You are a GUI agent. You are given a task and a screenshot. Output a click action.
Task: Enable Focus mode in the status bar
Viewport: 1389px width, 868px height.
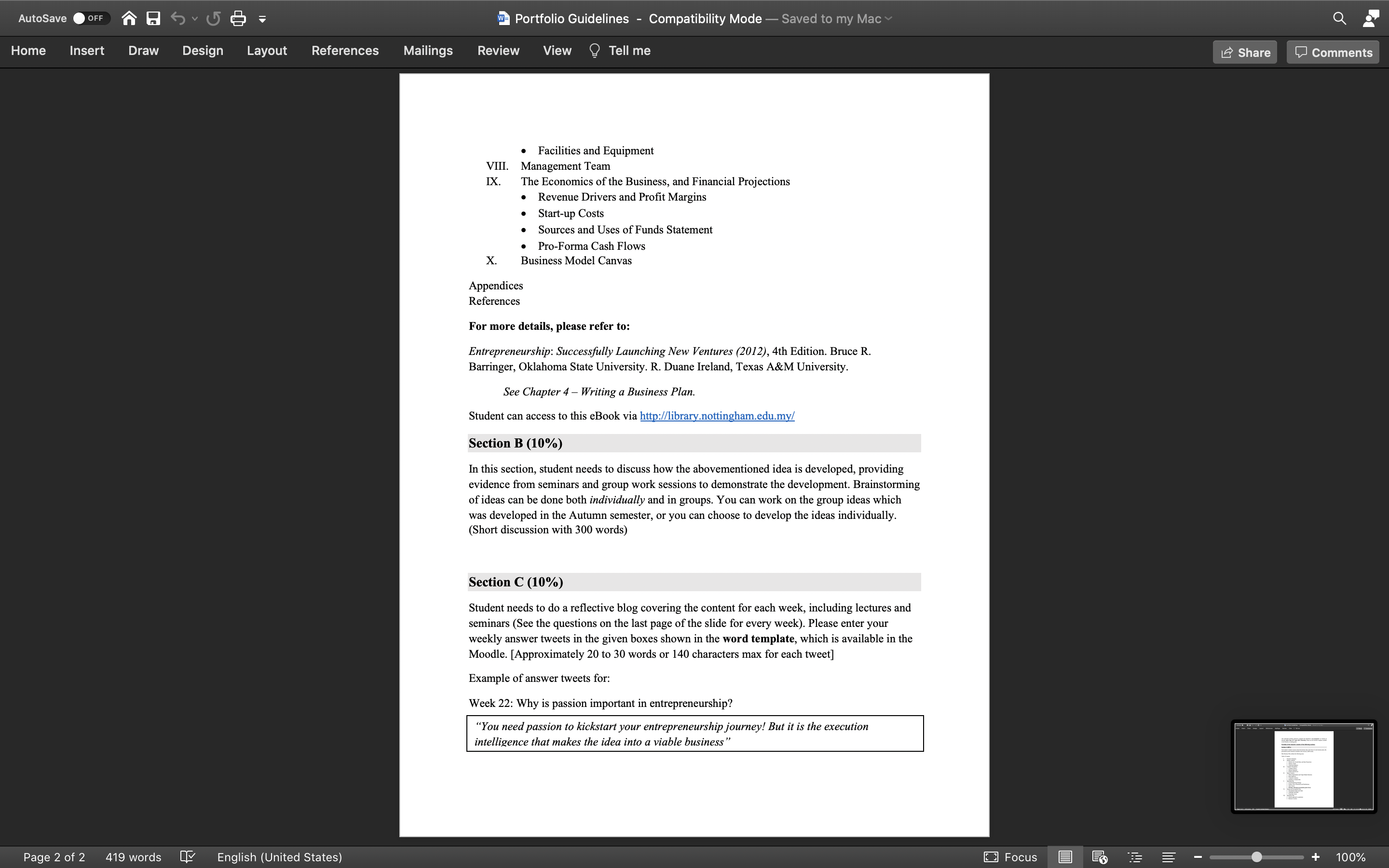click(1010, 856)
